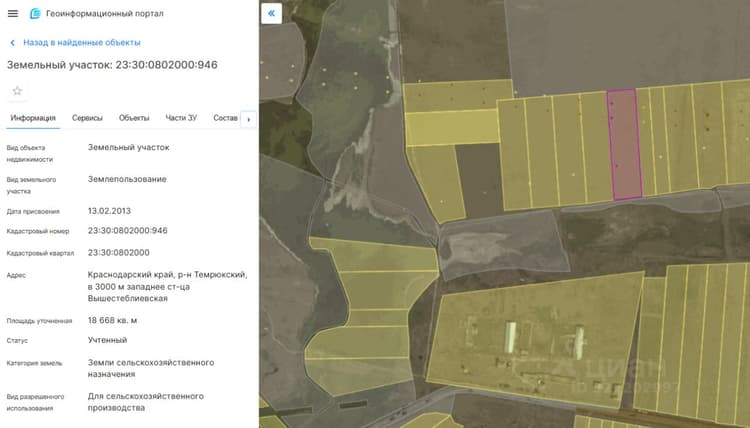750x428 pixels.
Task: Click the Категория земель label
Action: point(34,363)
